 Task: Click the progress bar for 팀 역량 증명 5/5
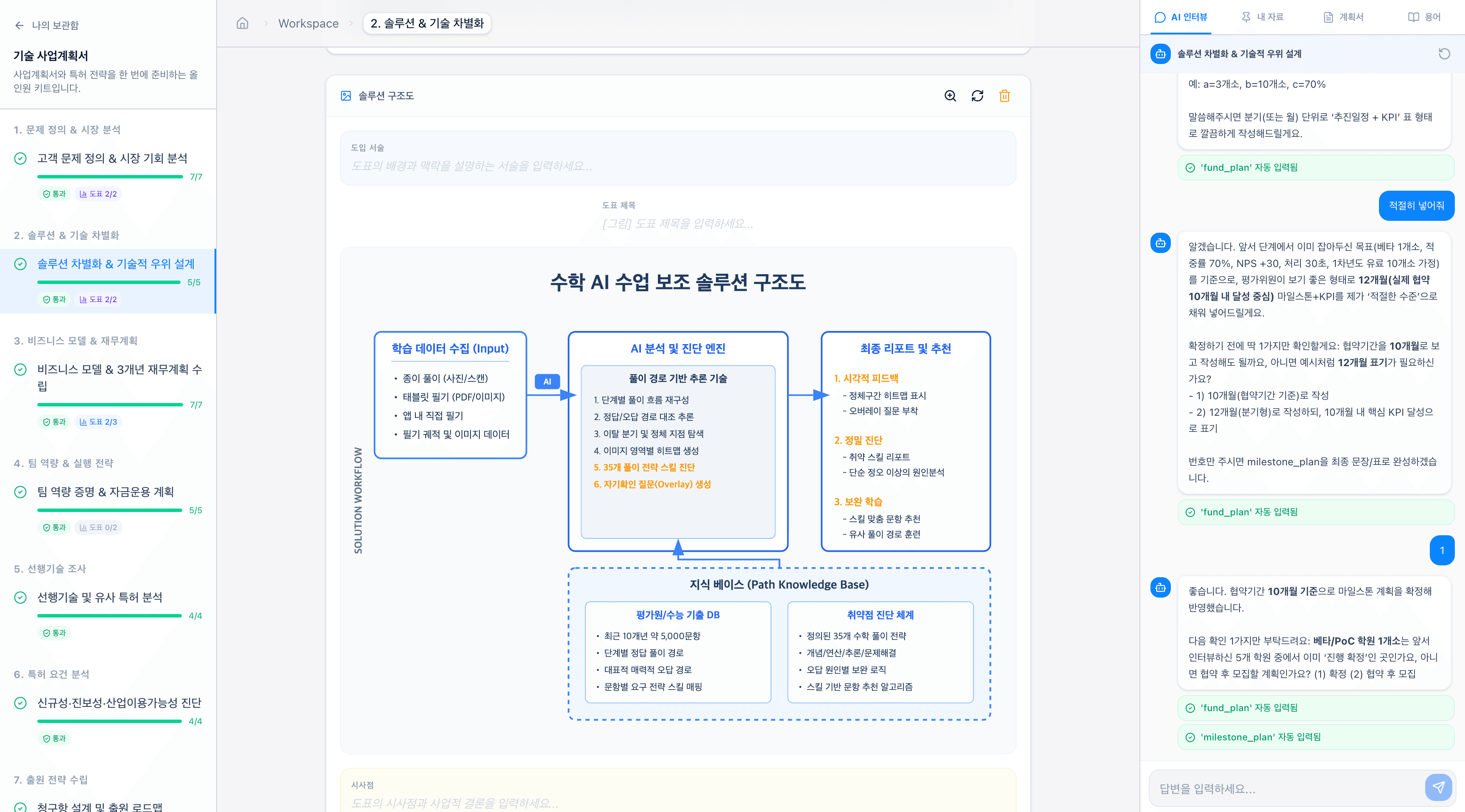point(110,510)
